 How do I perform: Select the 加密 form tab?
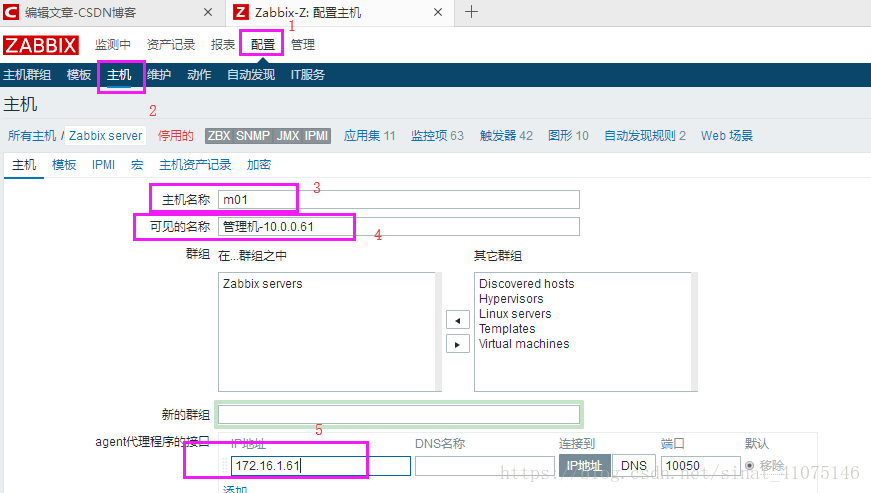click(x=259, y=165)
